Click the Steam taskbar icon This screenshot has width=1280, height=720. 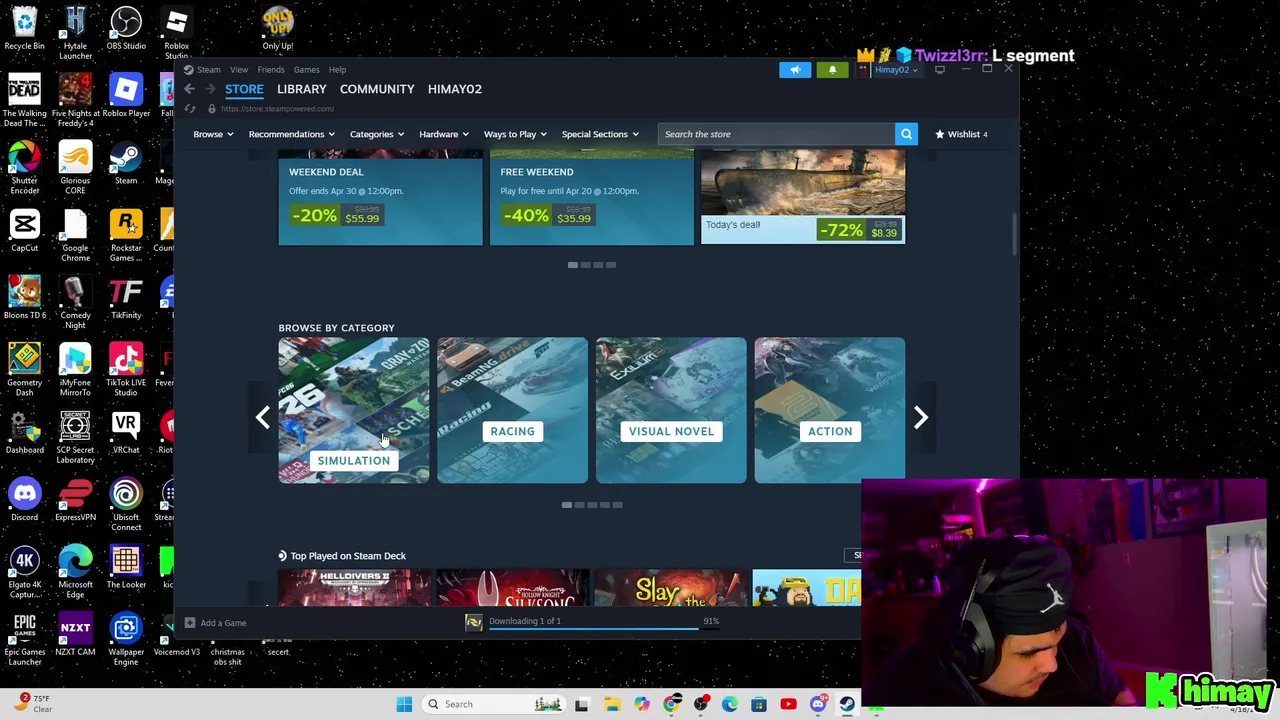[847, 704]
